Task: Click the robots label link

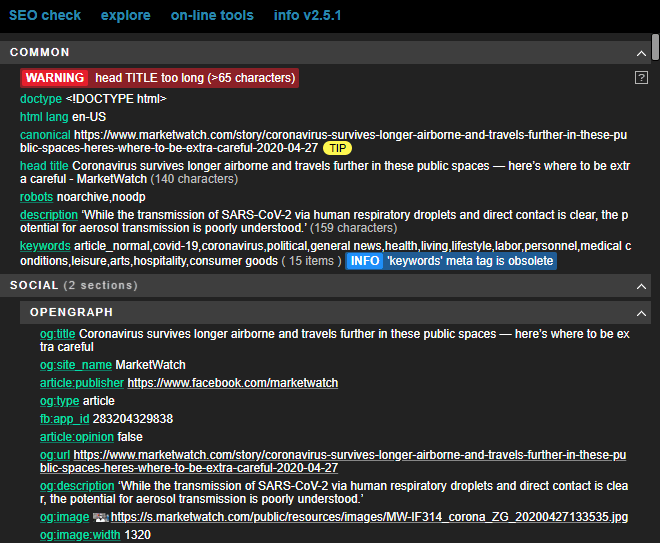Action: coord(37,197)
